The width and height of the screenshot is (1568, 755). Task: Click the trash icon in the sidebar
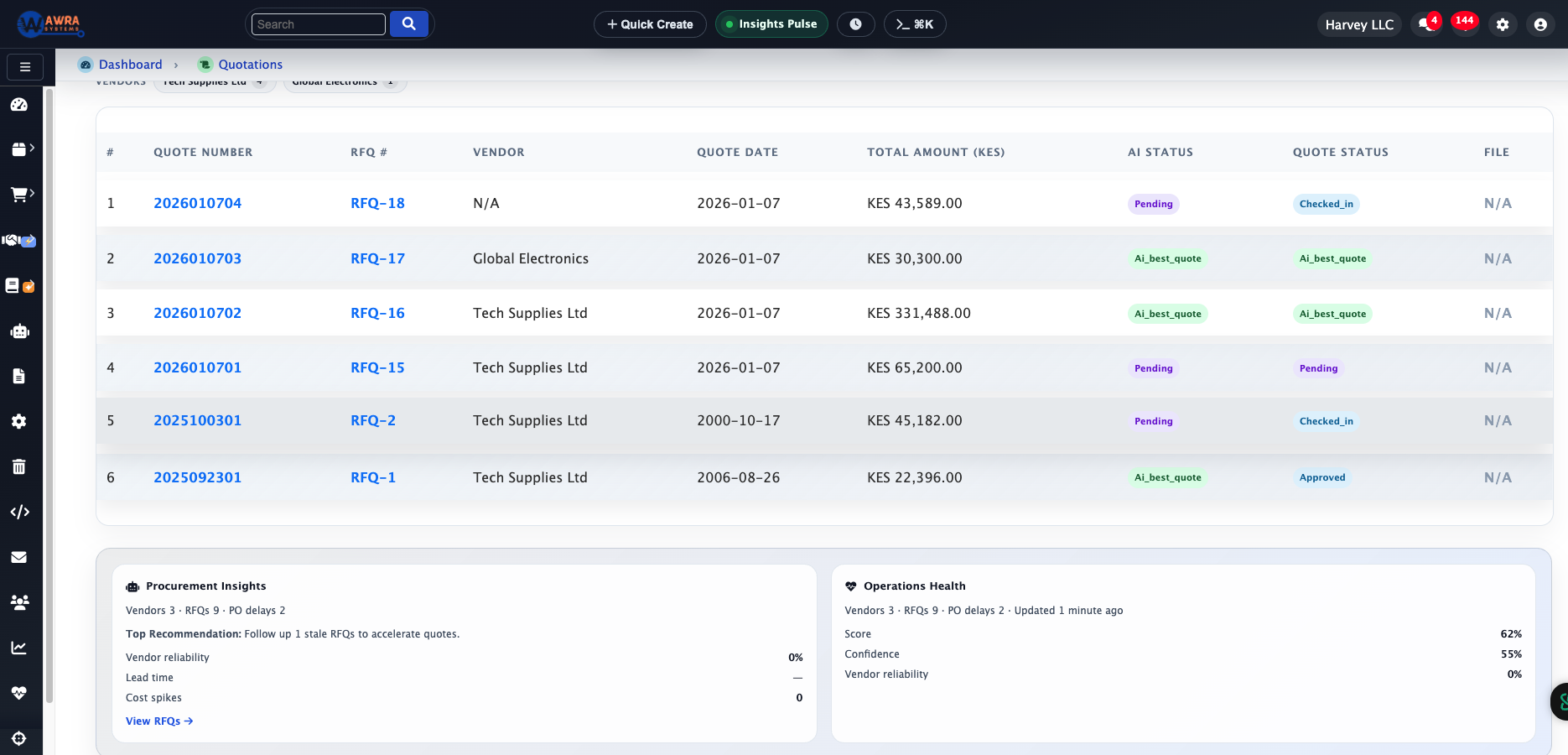pos(19,466)
